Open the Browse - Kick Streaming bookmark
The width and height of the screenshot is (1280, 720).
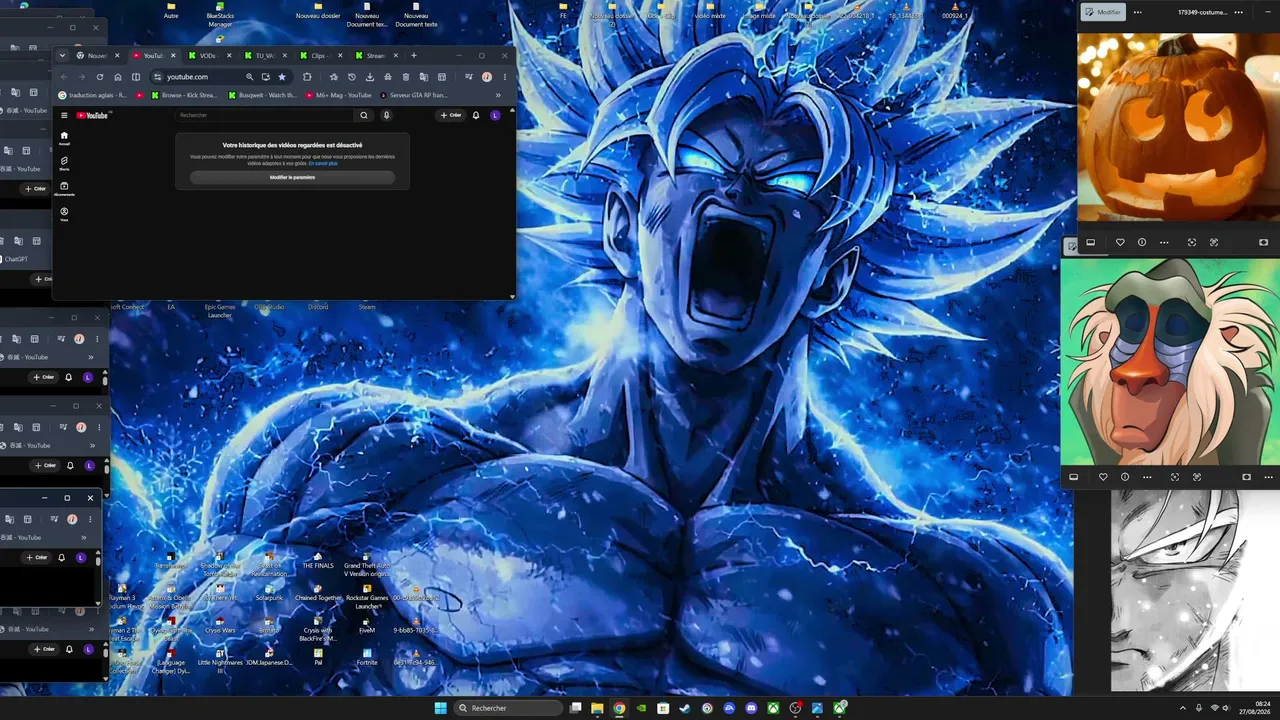coord(182,96)
